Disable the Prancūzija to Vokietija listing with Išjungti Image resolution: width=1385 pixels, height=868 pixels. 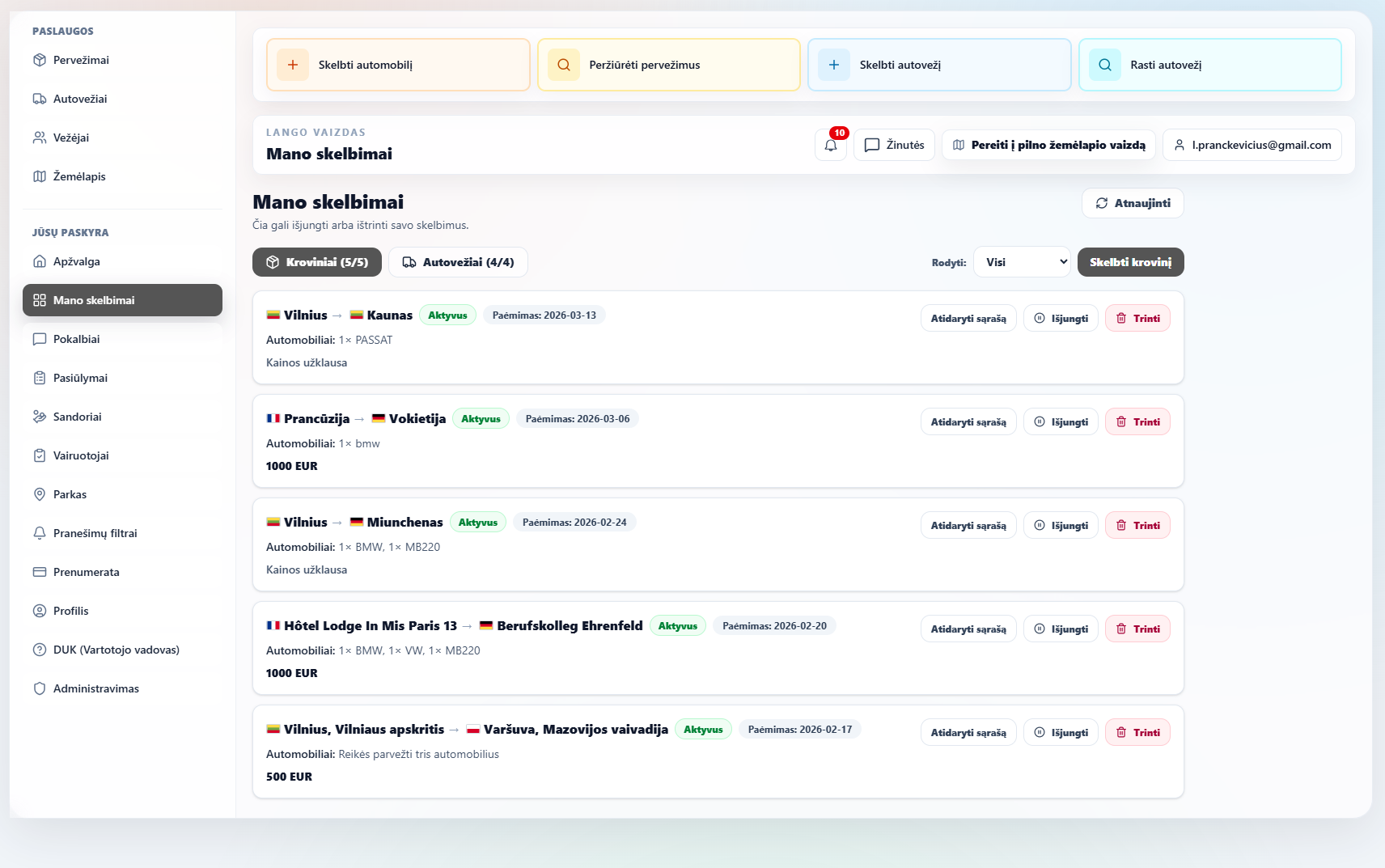pos(1061,422)
